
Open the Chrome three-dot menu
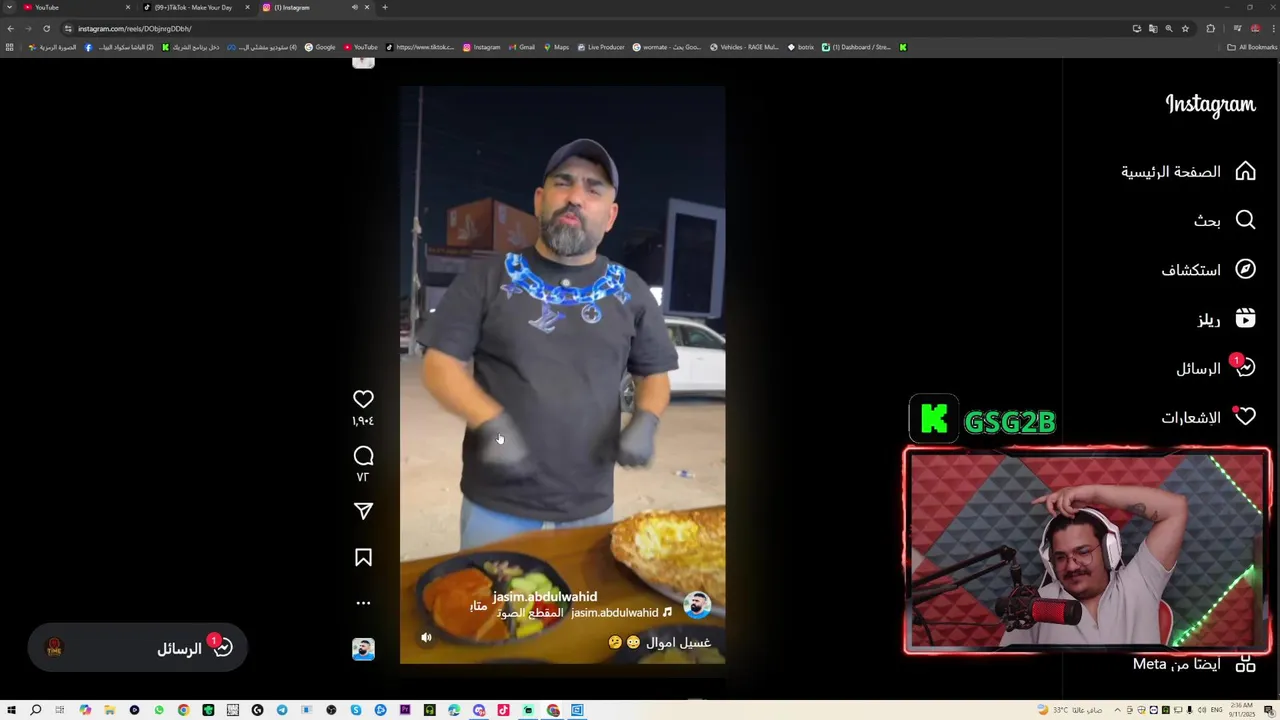[1272, 28]
